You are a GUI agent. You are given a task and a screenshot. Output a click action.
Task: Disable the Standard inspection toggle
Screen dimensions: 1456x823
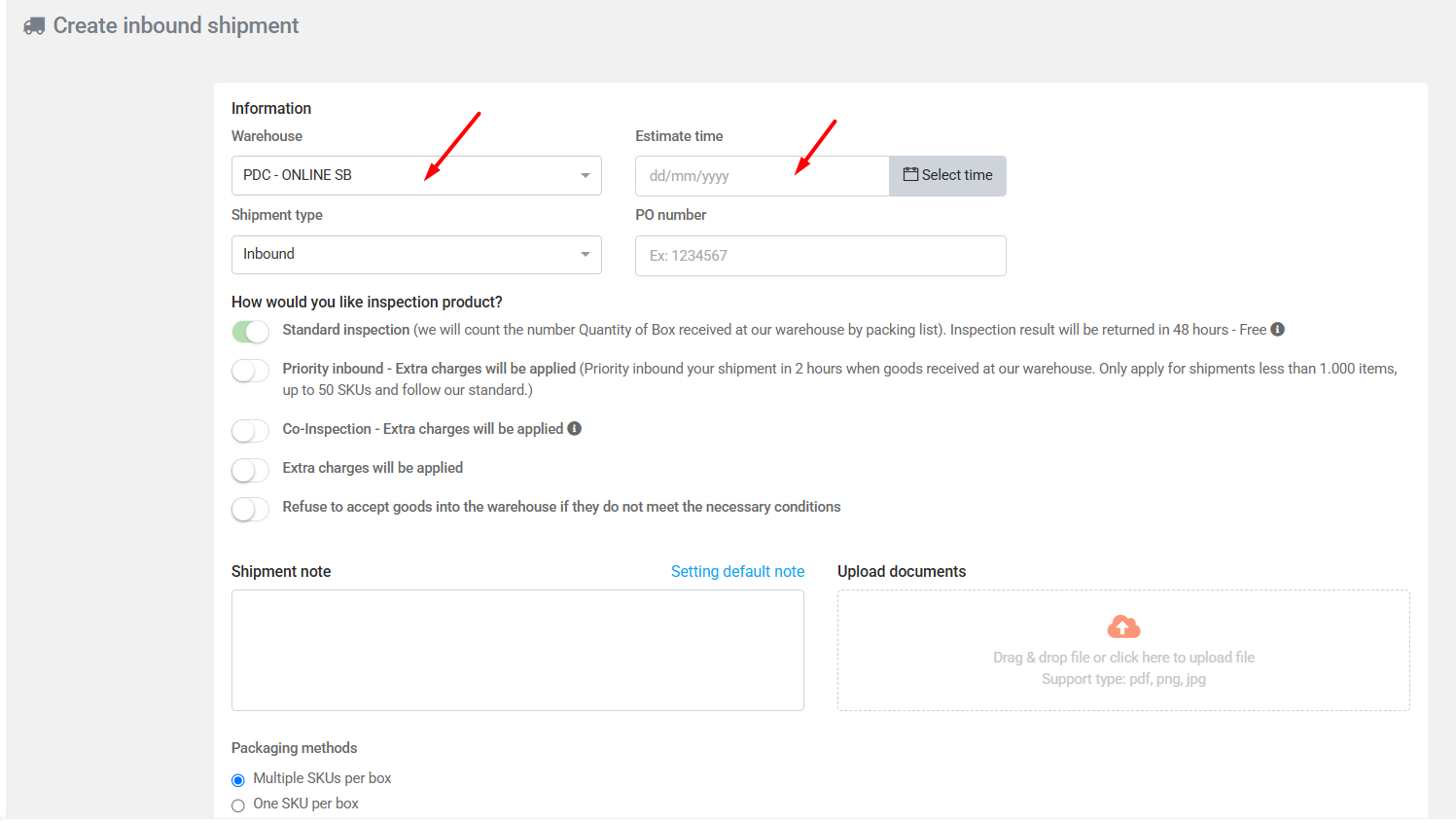click(x=250, y=332)
